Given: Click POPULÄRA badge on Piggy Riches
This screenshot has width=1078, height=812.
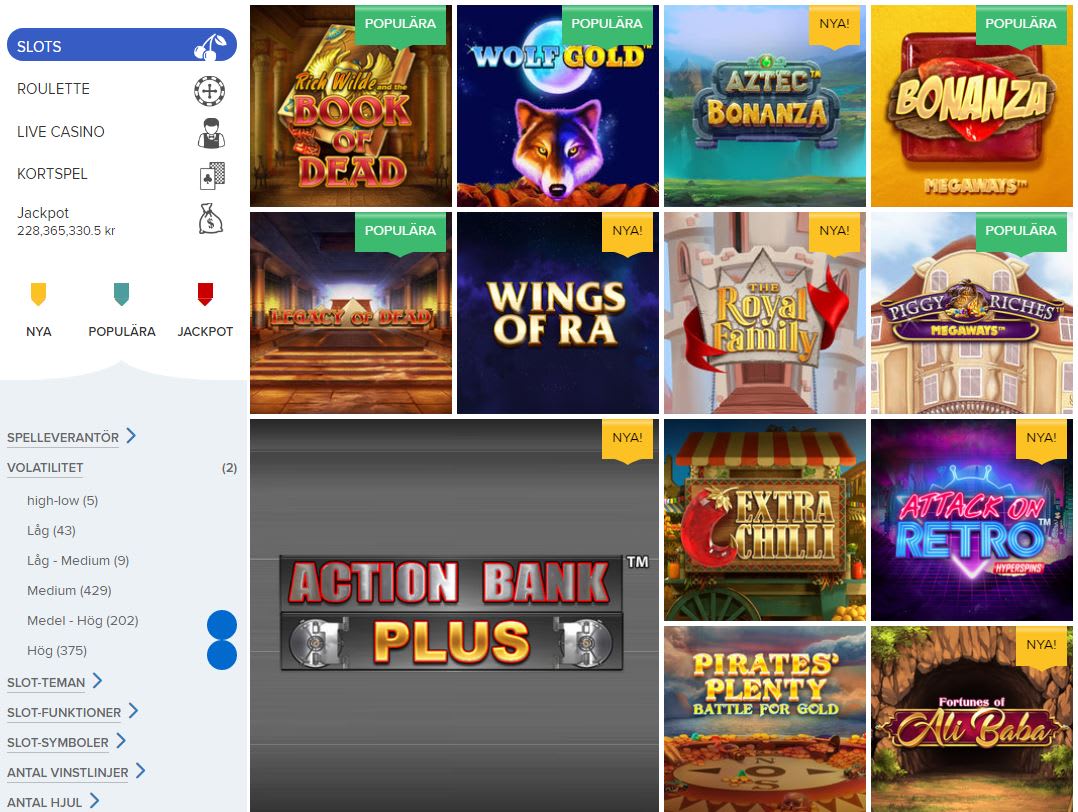Looking at the screenshot, I should [x=1021, y=233].
